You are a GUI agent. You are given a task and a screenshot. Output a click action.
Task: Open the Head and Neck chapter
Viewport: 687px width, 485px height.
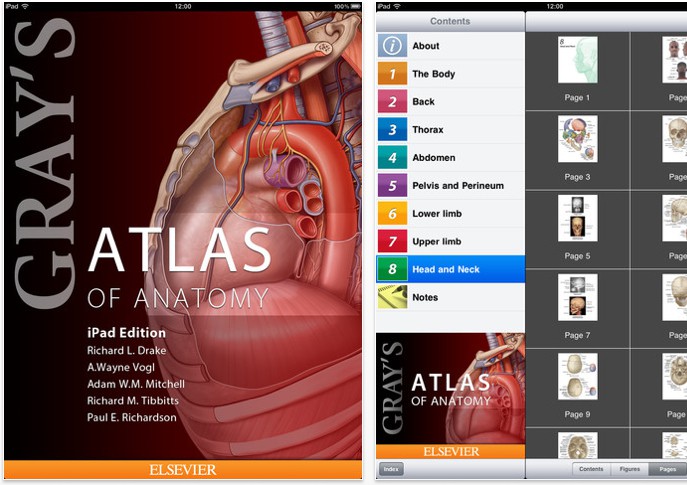click(450, 270)
